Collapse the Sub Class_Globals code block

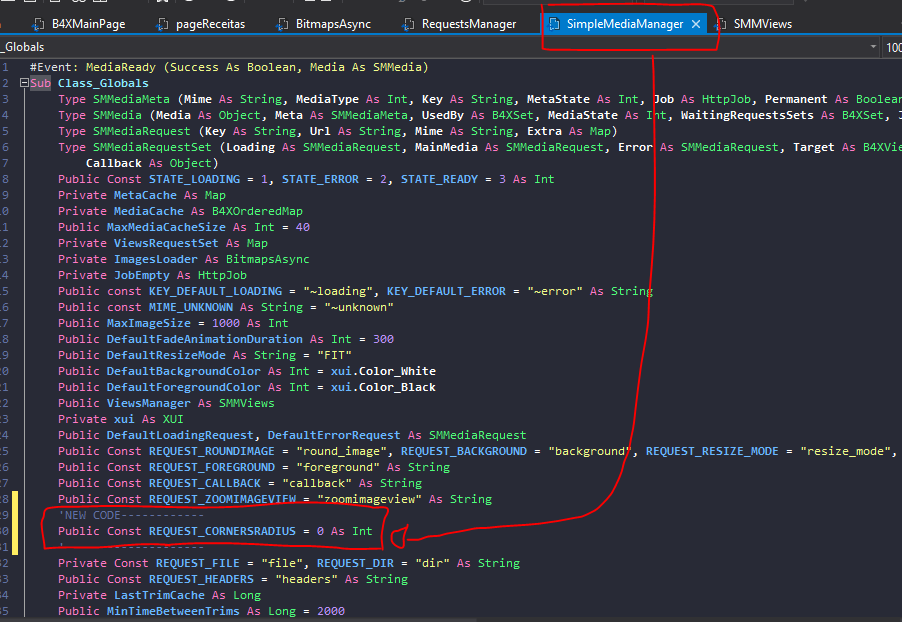point(24,83)
